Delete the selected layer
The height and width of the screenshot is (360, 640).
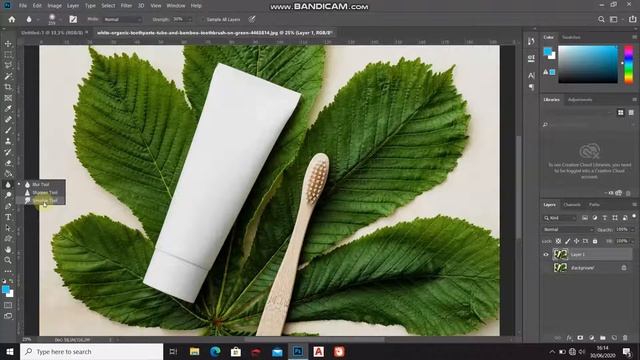625,338
